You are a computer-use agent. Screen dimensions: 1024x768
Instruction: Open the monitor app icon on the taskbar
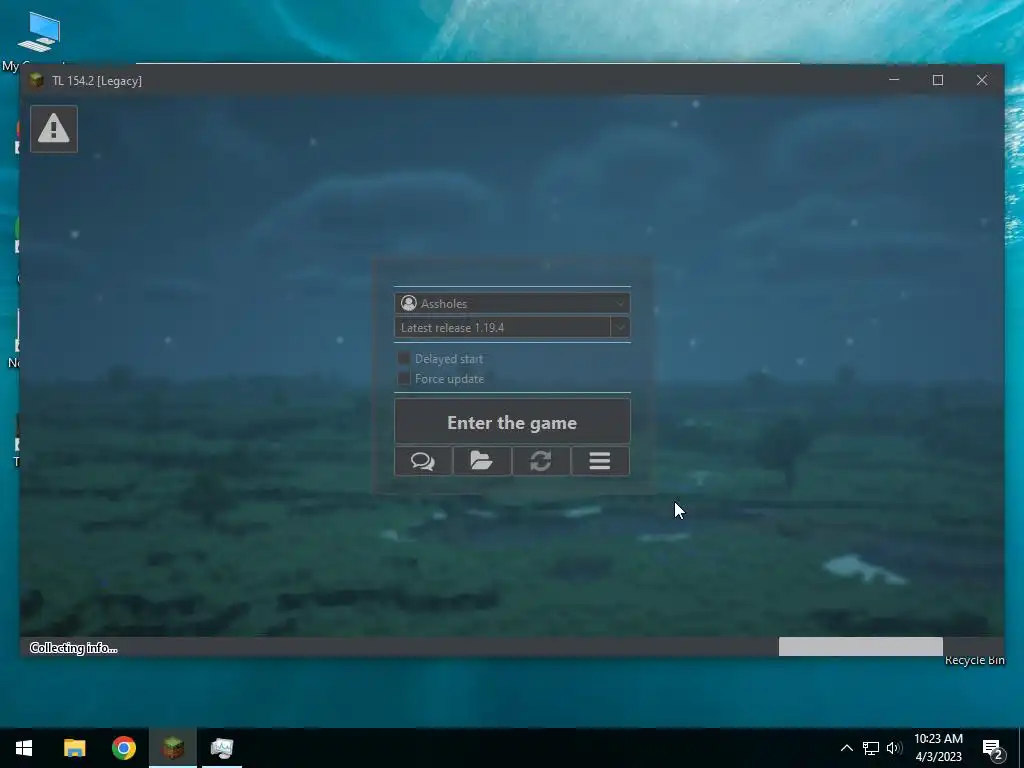(222, 748)
